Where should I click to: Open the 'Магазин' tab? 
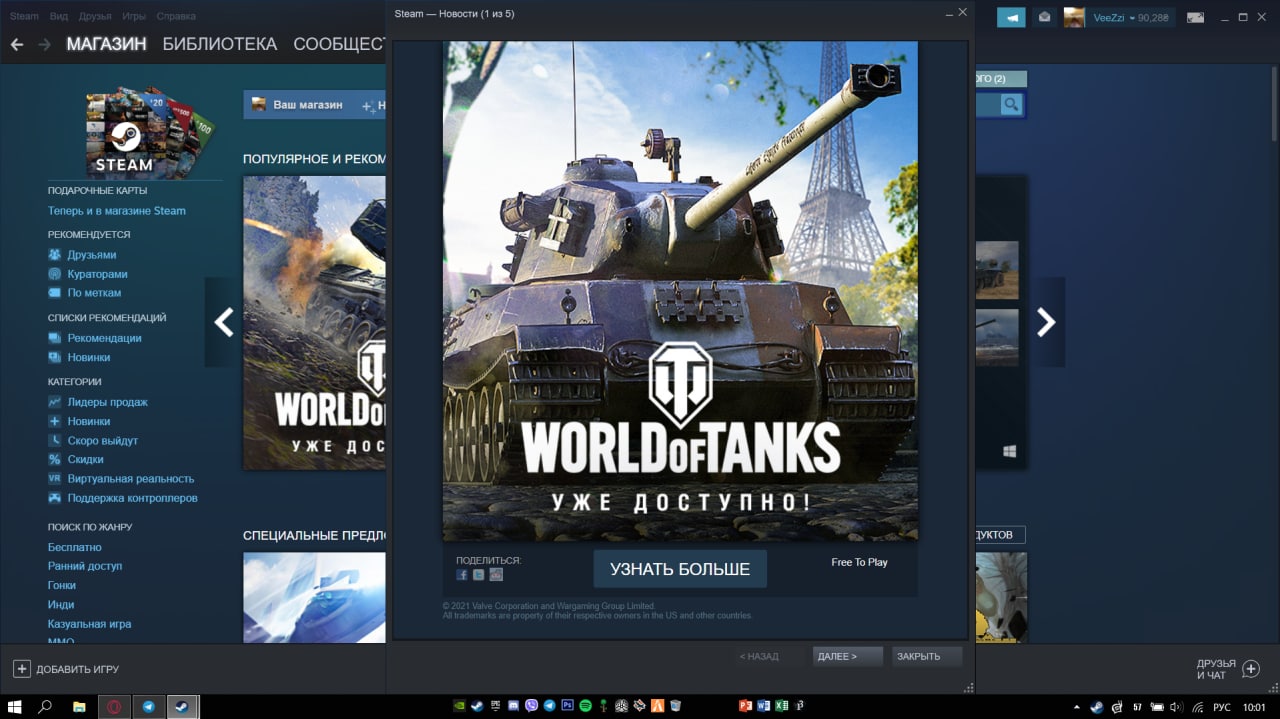pyautogui.click(x=106, y=44)
